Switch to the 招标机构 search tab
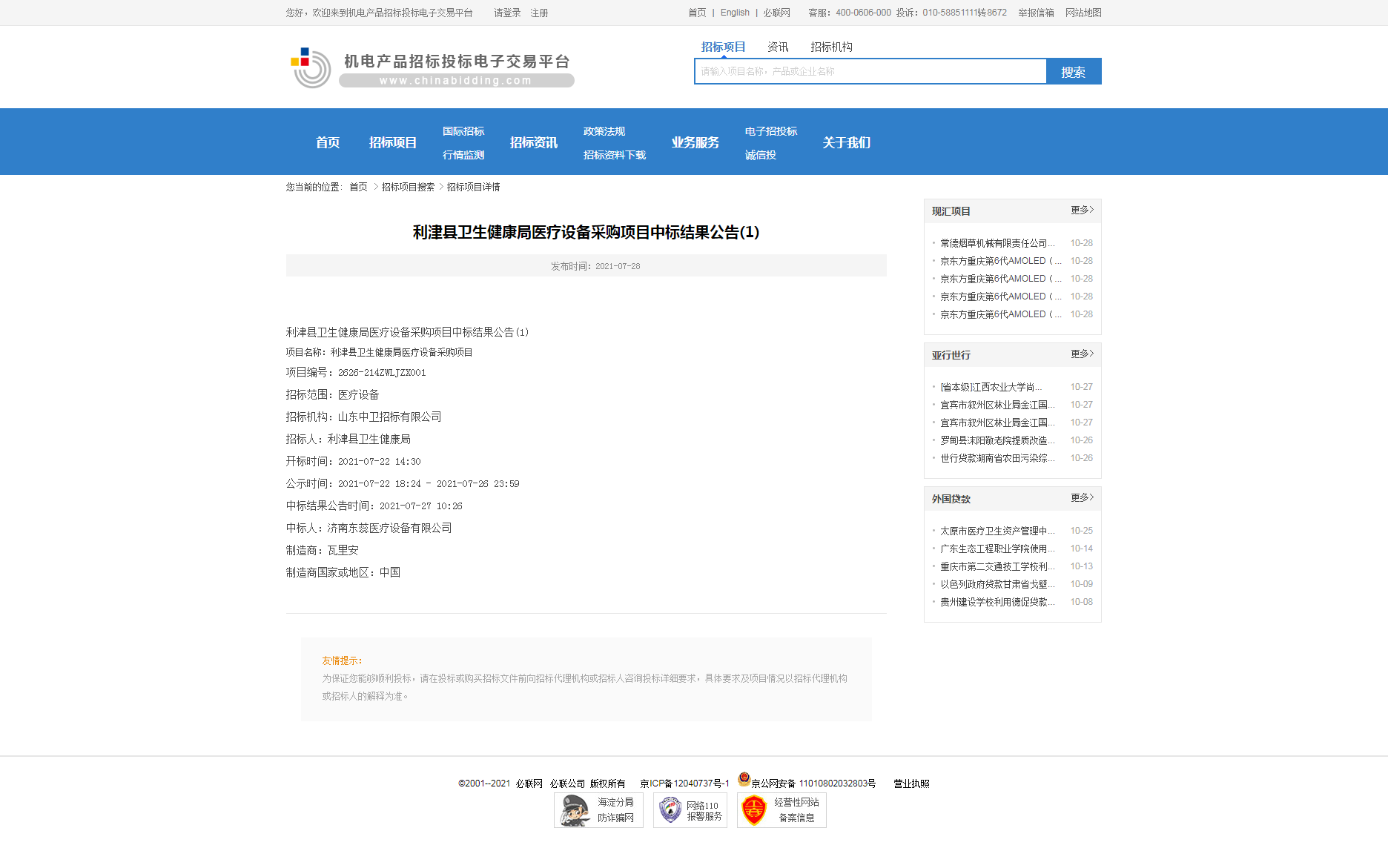This screenshot has height=868, width=1388. point(832,46)
